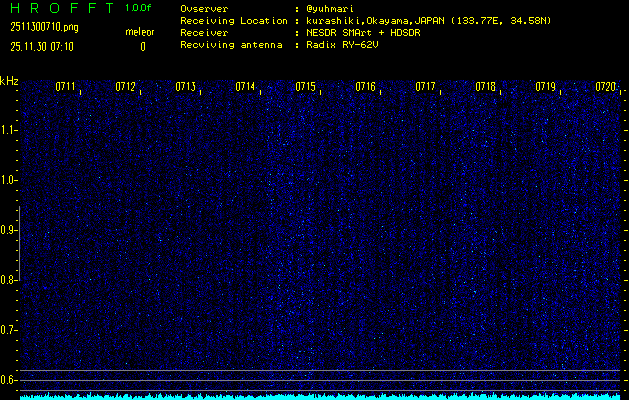The width and height of the screenshot is (629, 400).
Task: Click the meteor count value 0
Action: (x=142, y=46)
